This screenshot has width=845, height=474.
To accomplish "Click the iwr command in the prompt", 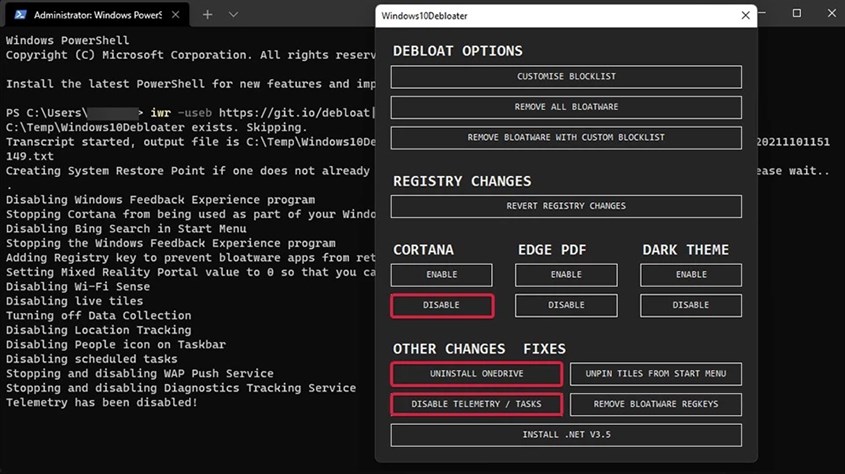I will point(161,113).
